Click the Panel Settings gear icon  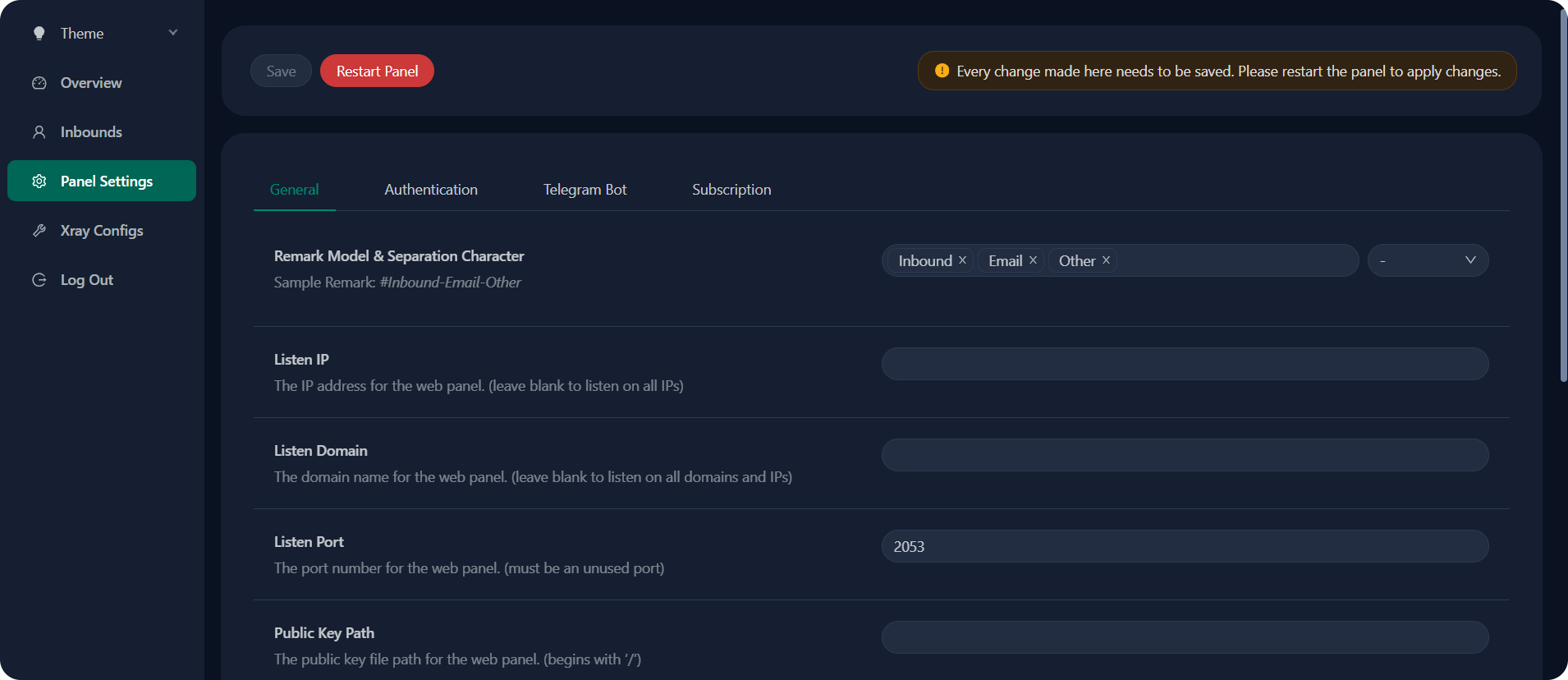[x=39, y=181]
